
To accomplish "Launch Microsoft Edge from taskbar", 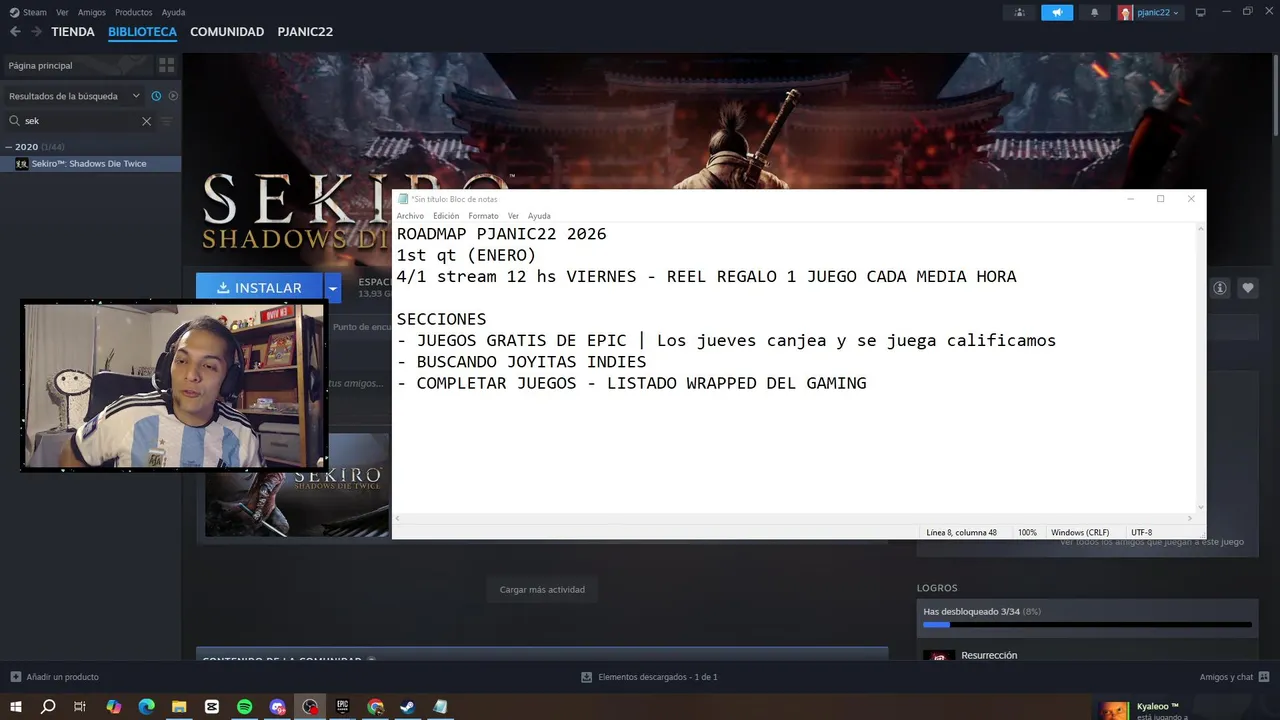I will coord(146,706).
